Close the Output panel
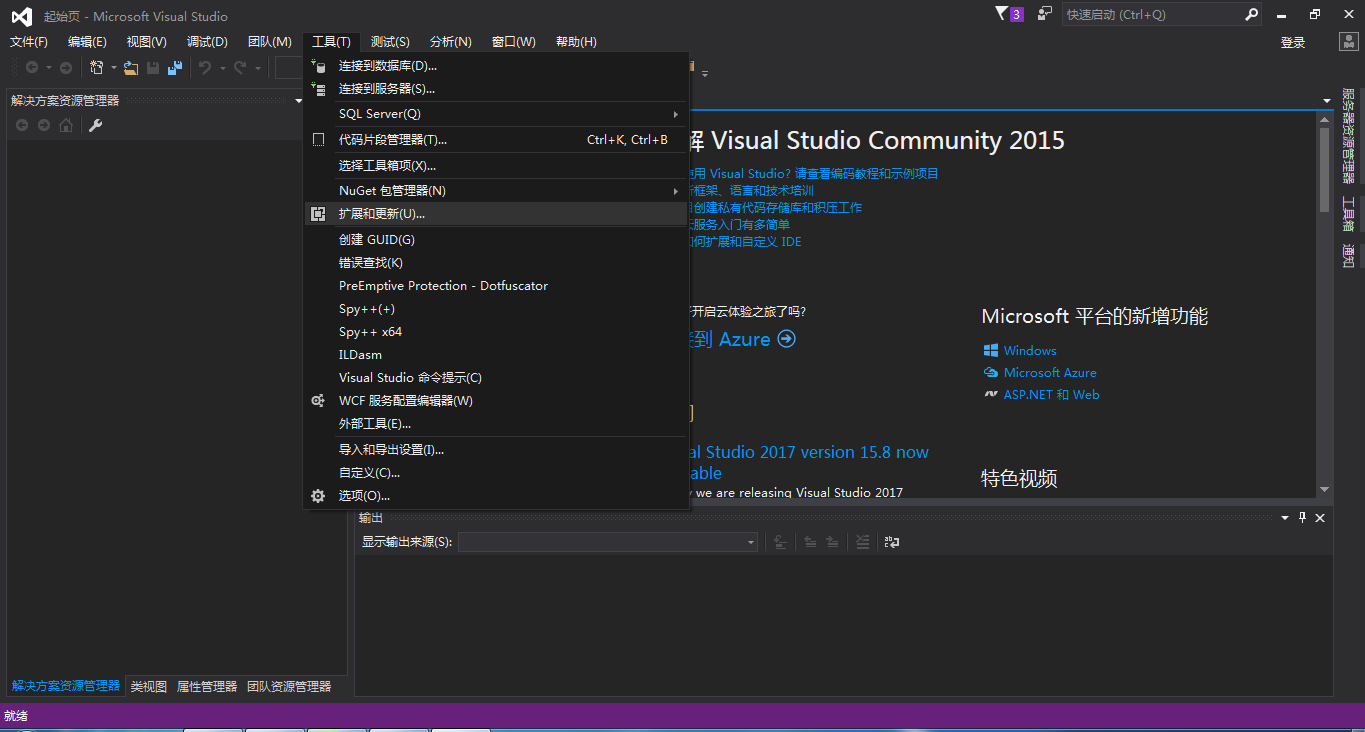Screen dimensions: 1365x732 click(x=1320, y=517)
